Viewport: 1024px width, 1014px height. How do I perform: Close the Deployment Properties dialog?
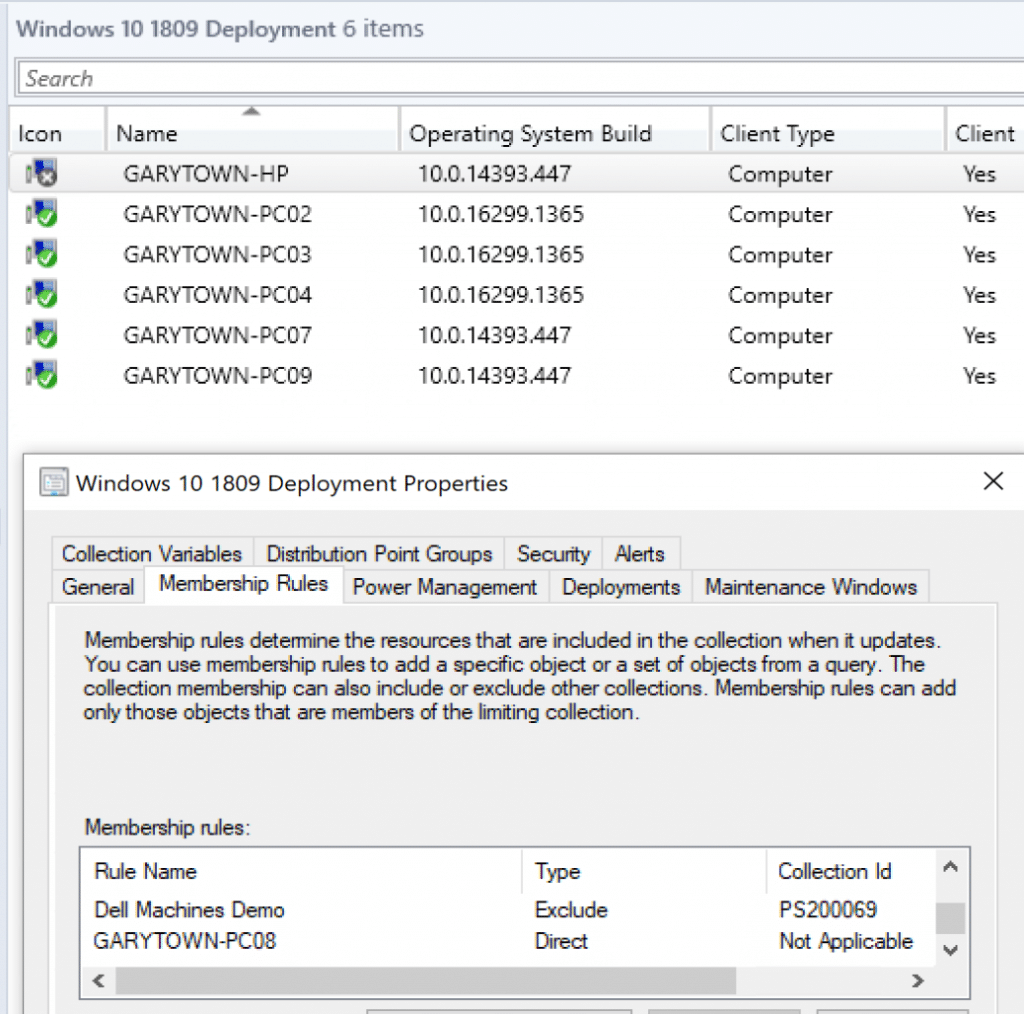pyautogui.click(x=992, y=482)
